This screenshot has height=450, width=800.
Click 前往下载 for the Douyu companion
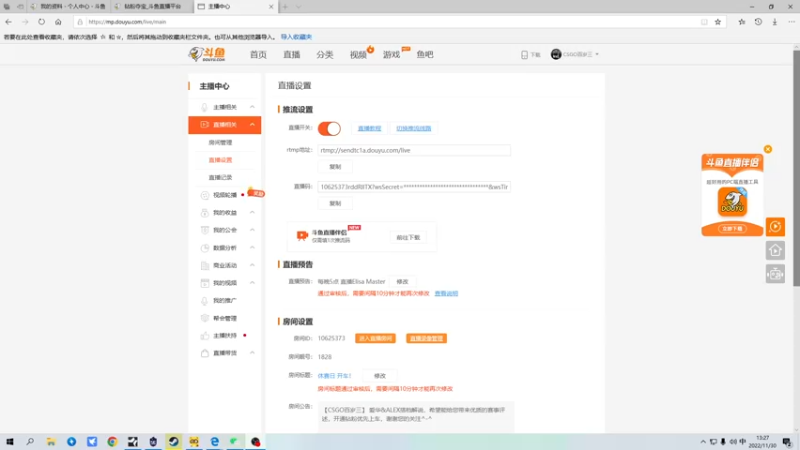click(408, 238)
